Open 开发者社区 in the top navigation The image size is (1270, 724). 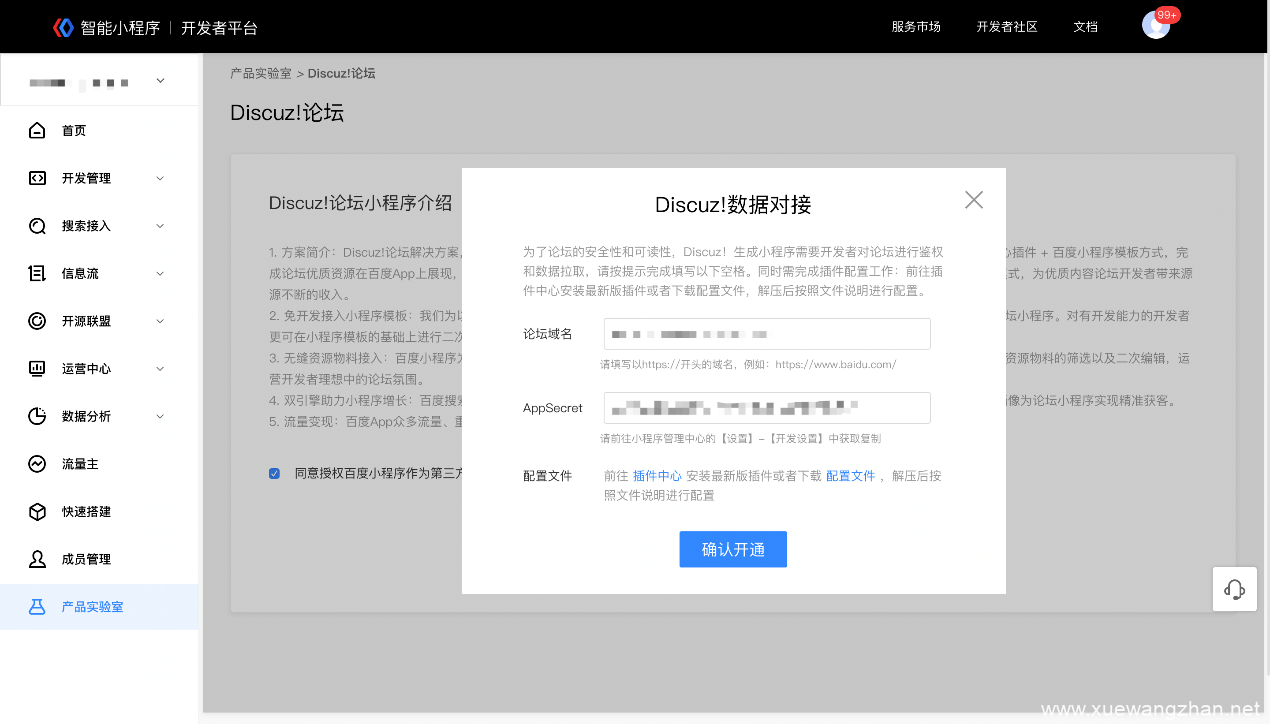1007,27
